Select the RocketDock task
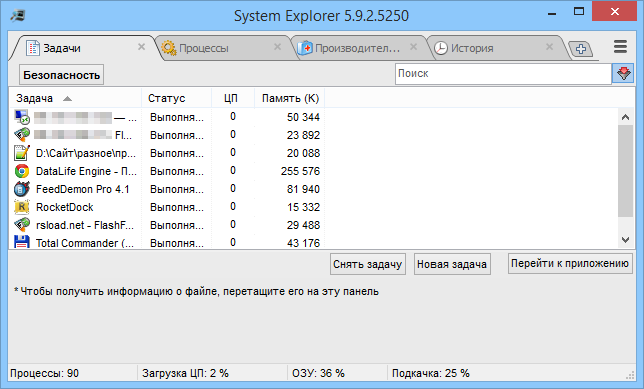Image resolution: width=644 pixels, height=389 pixels. [x=64, y=207]
